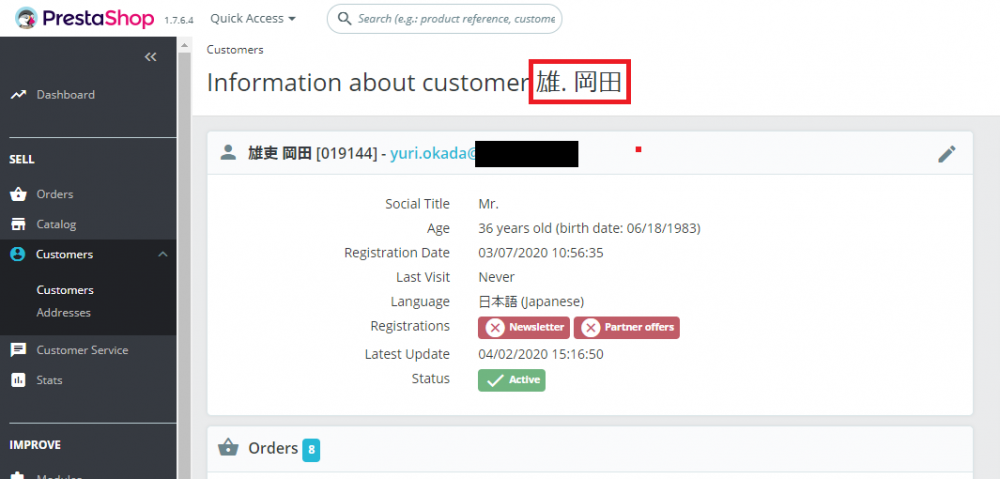
Task: Click the checkmark on the Active badge
Action: point(495,381)
